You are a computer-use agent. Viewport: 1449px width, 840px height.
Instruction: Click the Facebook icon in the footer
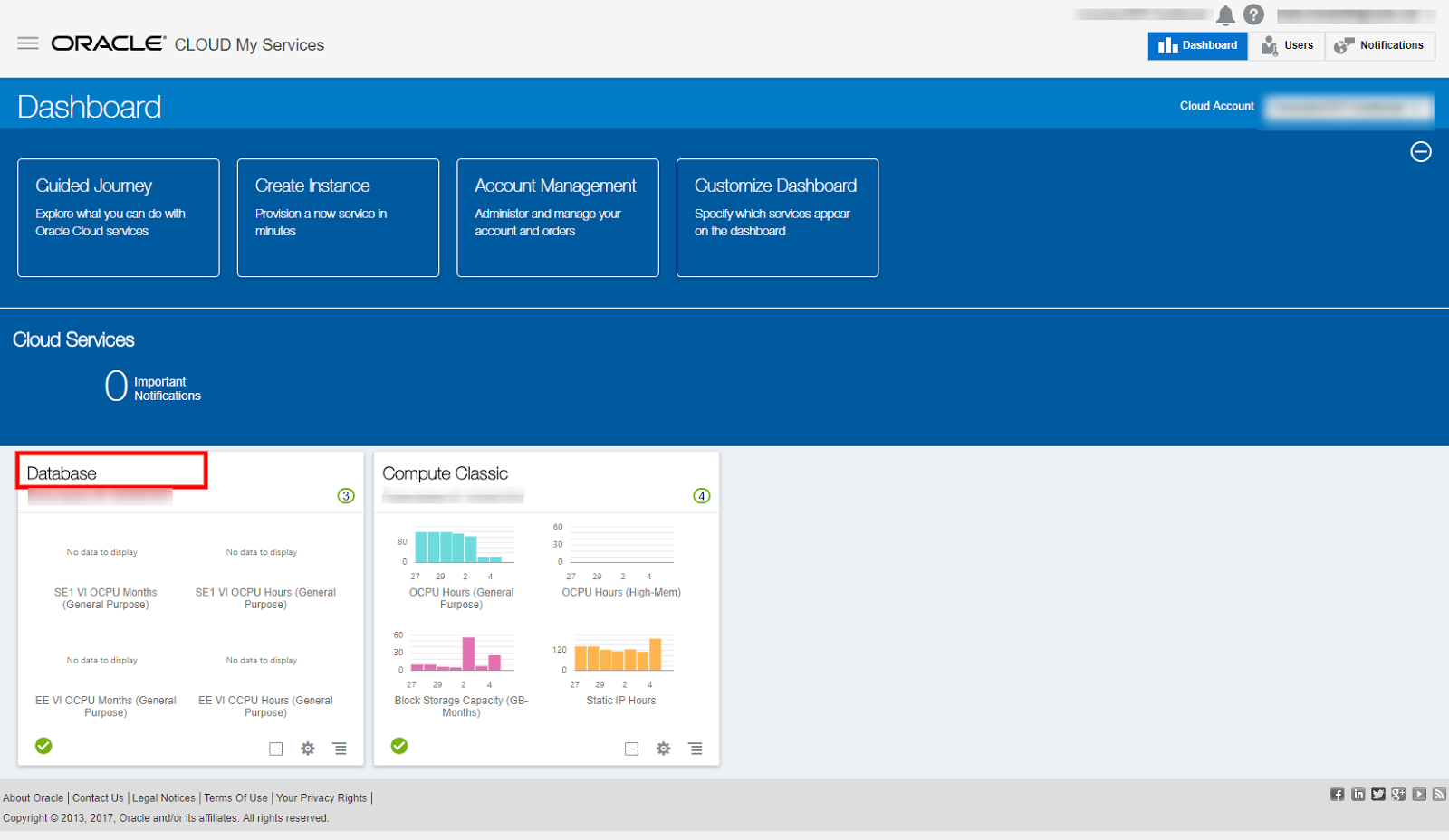[1337, 794]
